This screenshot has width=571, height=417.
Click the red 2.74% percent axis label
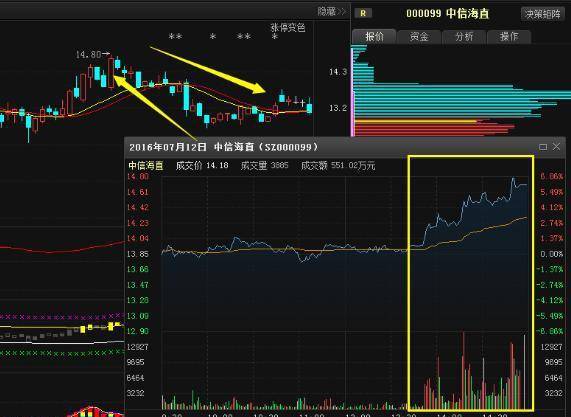(x=552, y=223)
